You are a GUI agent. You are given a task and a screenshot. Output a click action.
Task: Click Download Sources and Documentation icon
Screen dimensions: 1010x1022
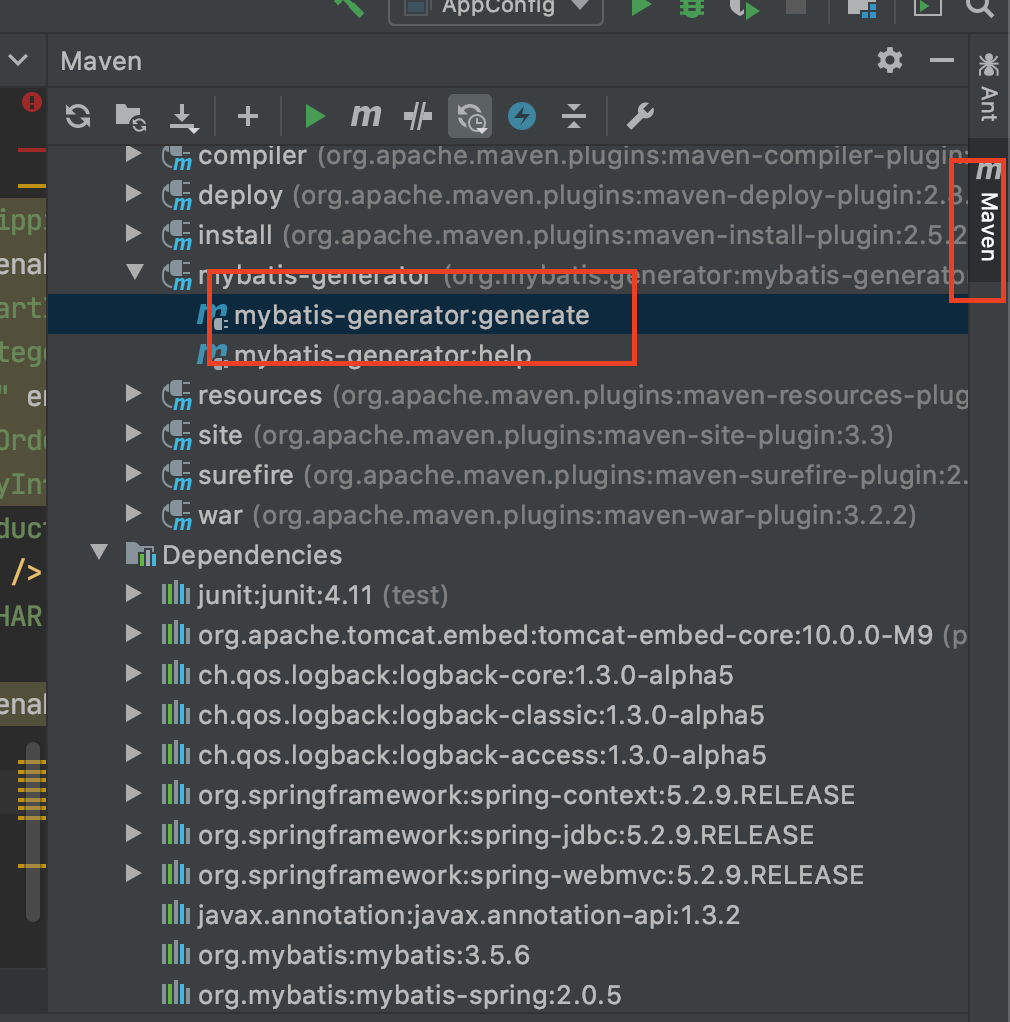tap(184, 118)
